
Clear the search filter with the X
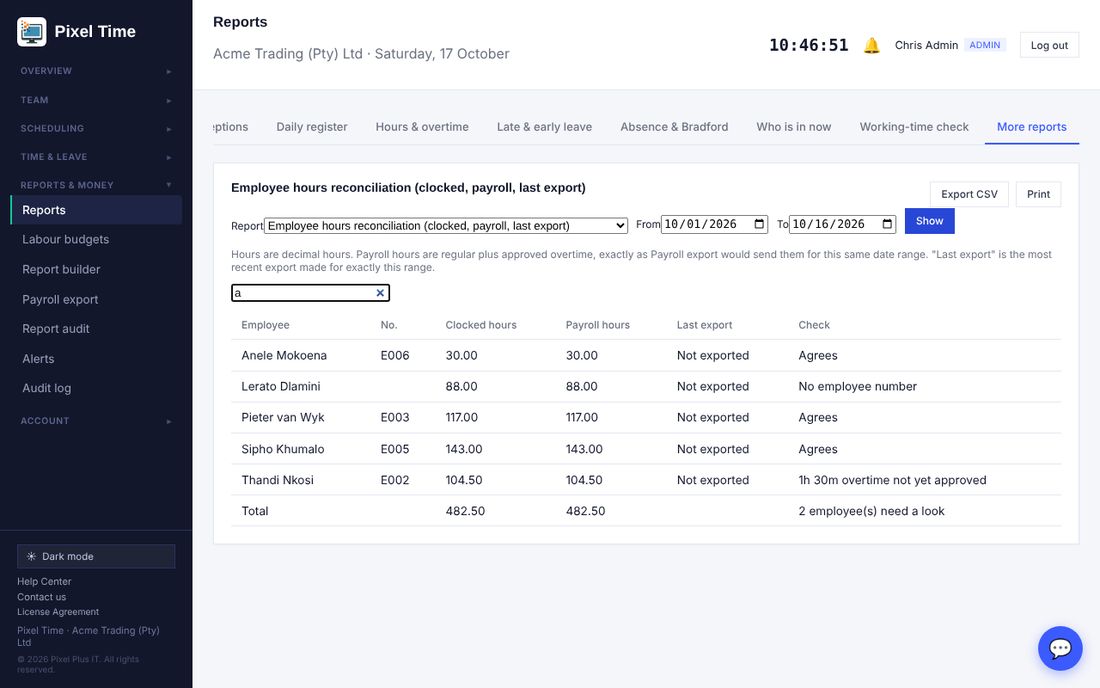380,293
